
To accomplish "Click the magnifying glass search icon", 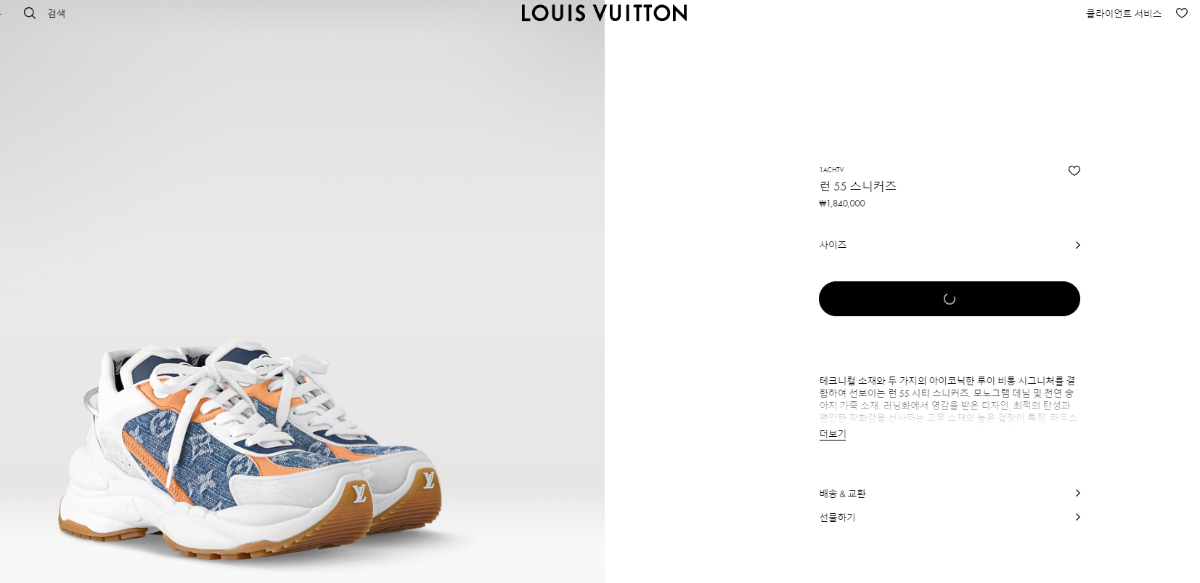I will pyautogui.click(x=30, y=13).
